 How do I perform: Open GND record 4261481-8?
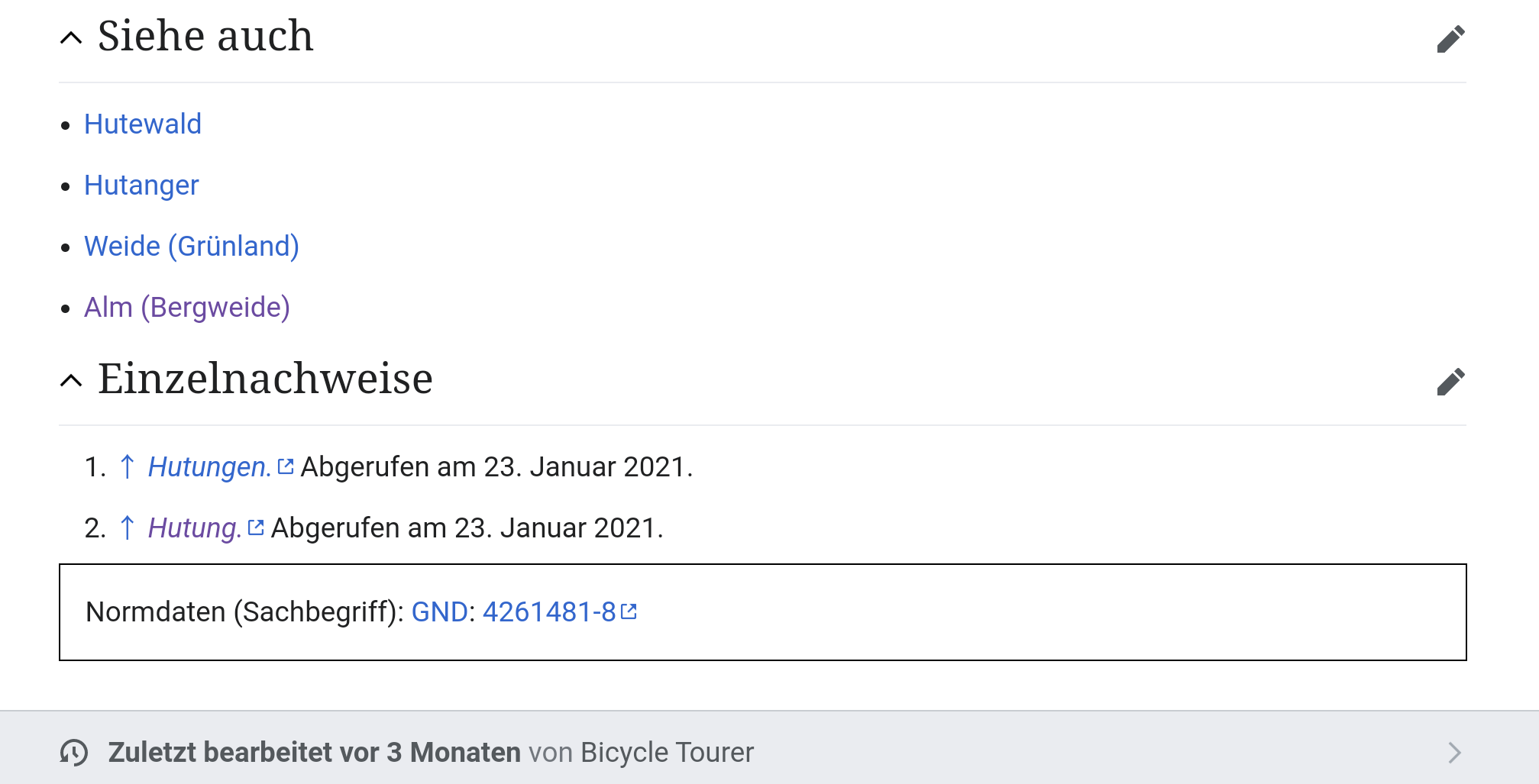click(548, 611)
